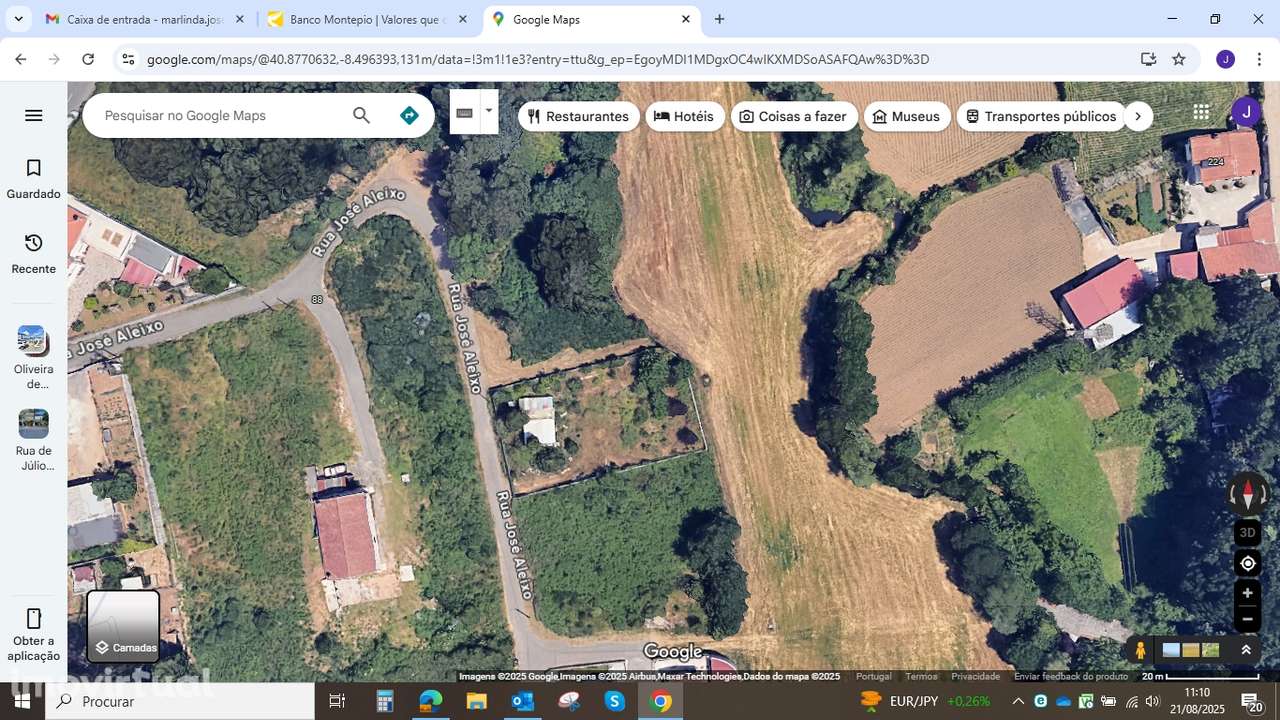Click the my-location target icon
This screenshot has height=720, width=1280.
(1247, 563)
